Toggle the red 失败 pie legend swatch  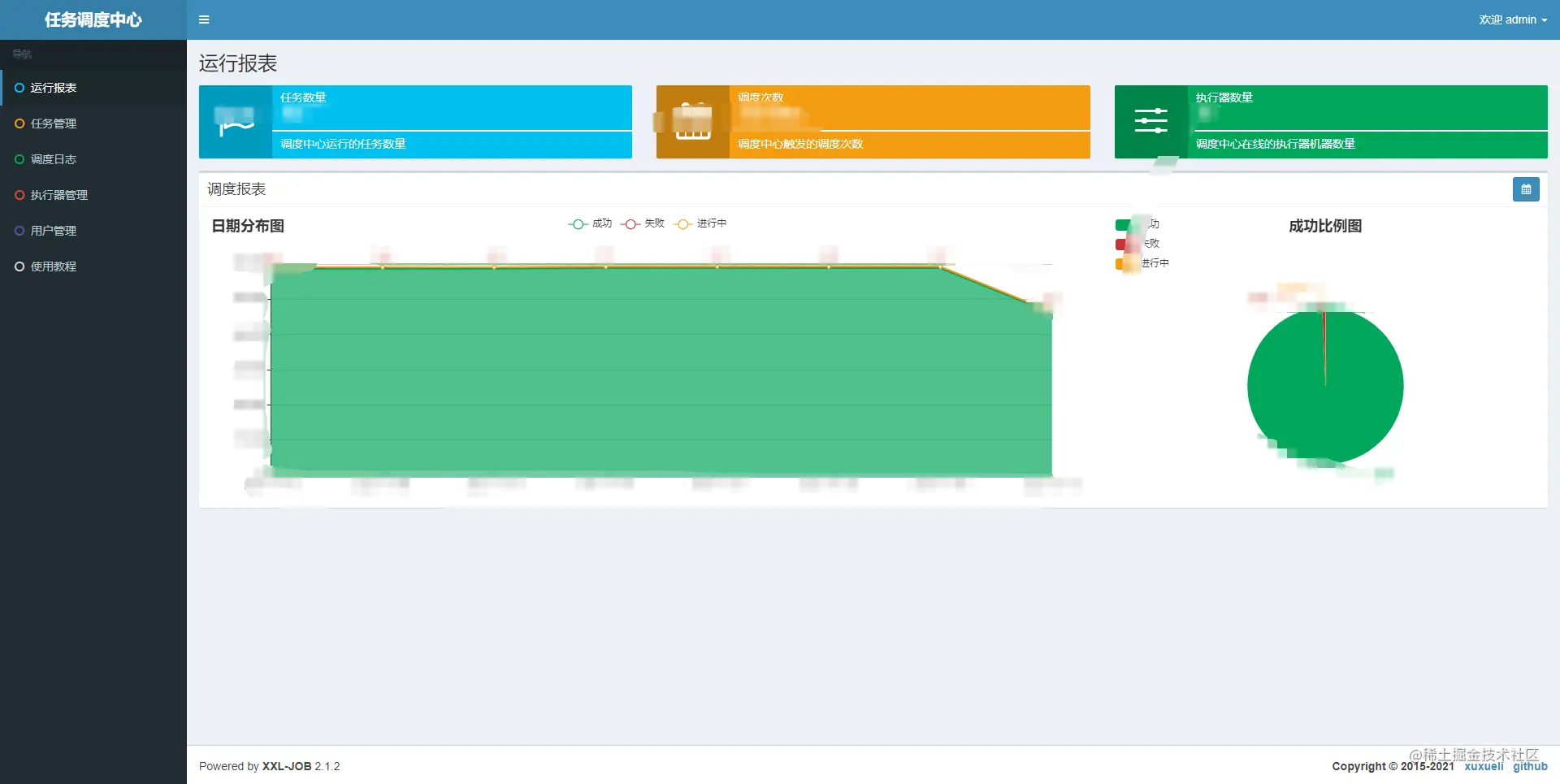1124,245
